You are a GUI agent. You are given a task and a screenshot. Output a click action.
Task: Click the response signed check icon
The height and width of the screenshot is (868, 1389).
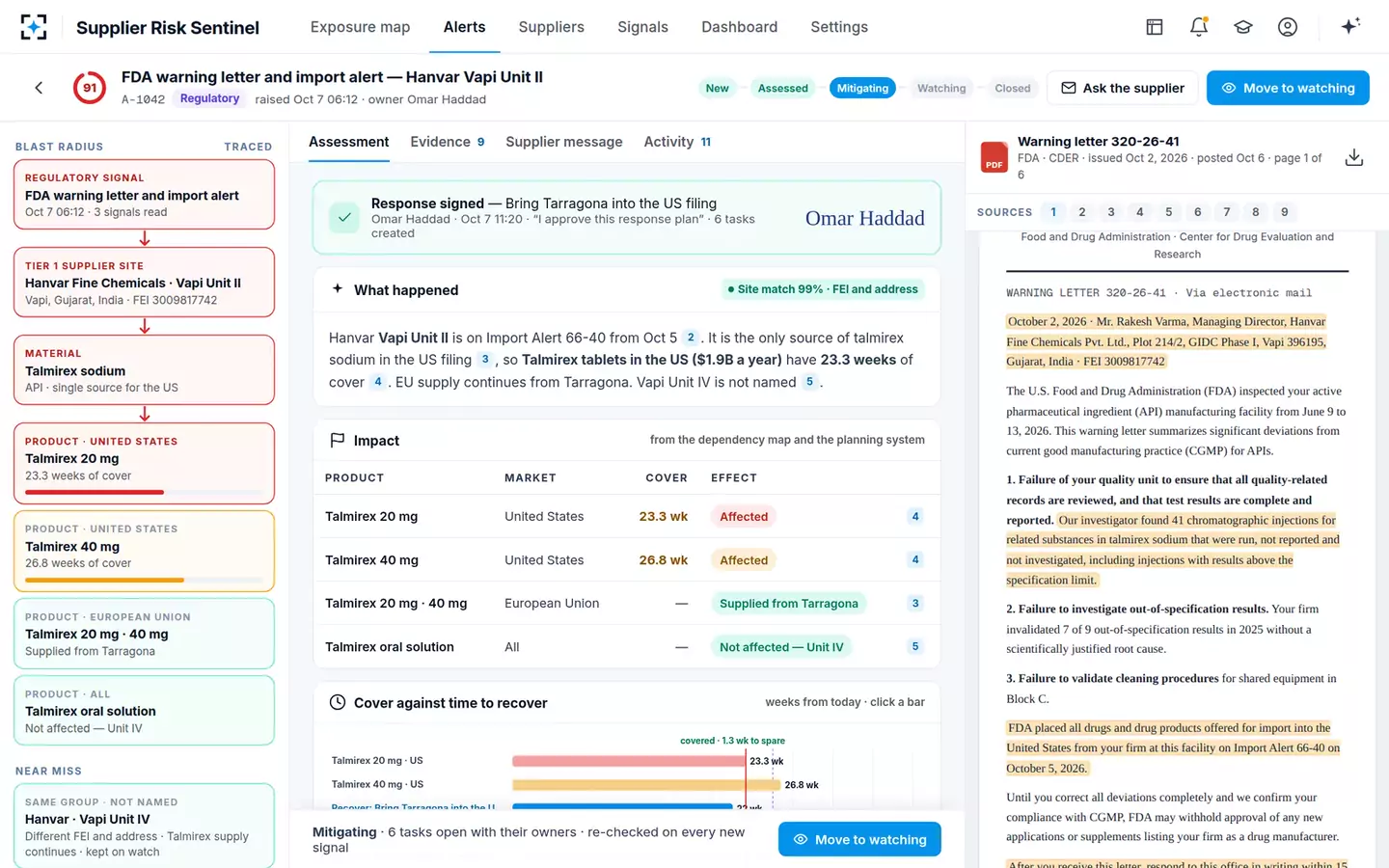(344, 218)
